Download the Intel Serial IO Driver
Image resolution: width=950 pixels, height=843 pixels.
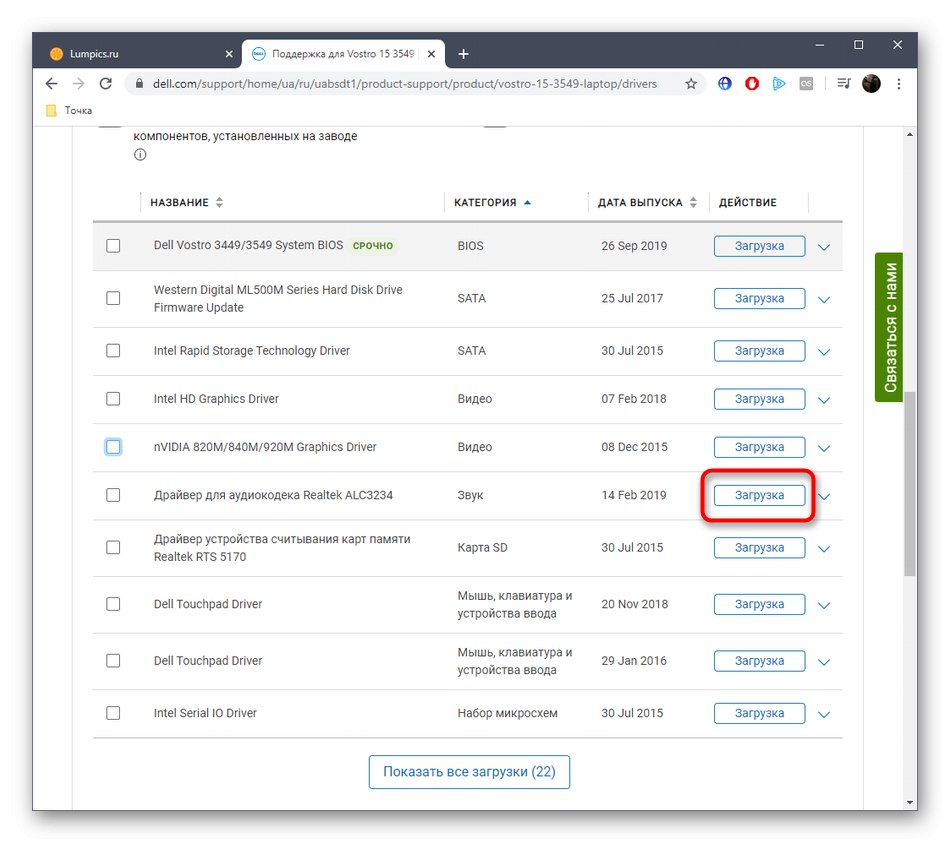(x=759, y=713)
